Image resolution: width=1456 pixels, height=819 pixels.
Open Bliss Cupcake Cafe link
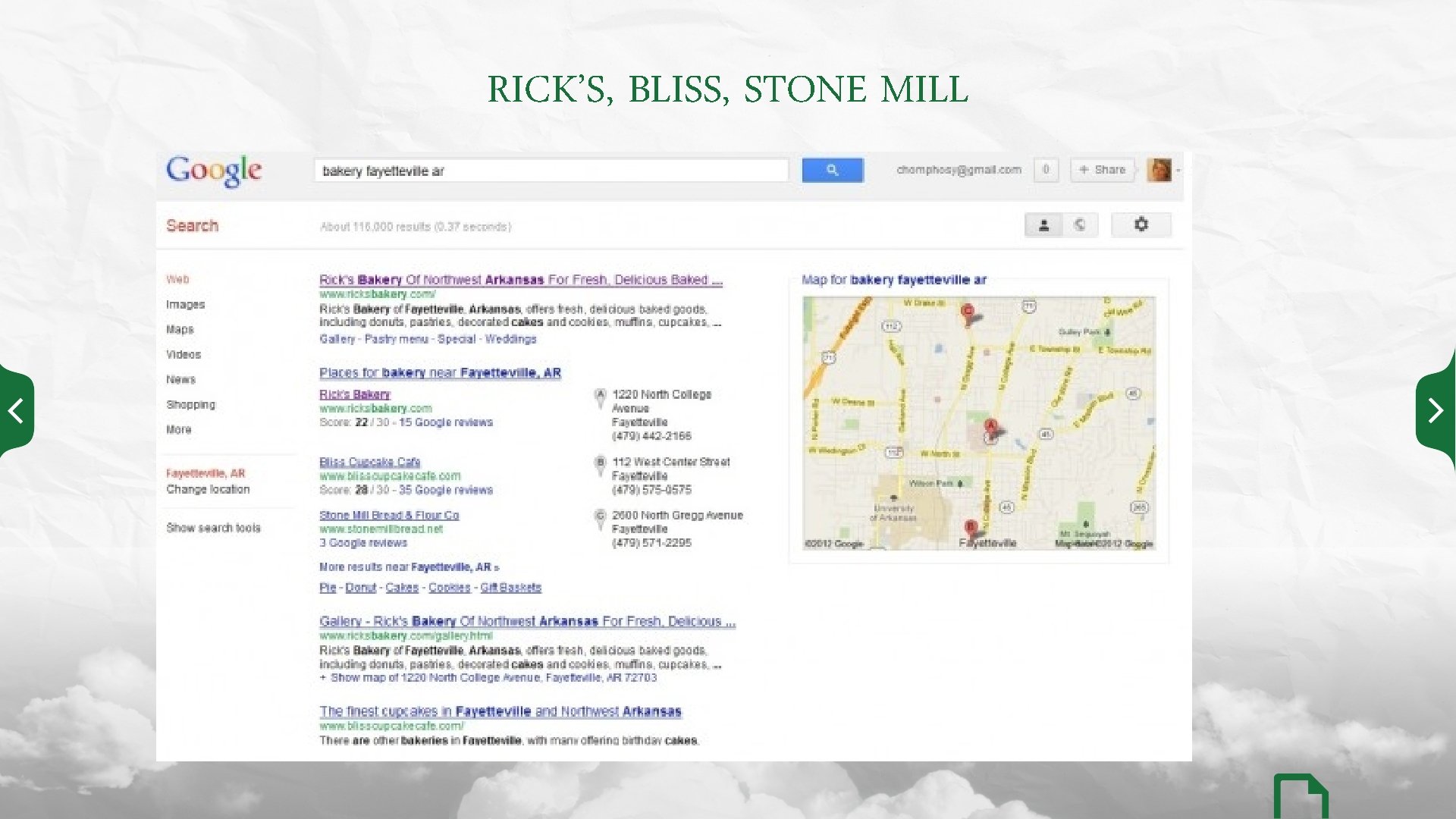tap(369, 462)
